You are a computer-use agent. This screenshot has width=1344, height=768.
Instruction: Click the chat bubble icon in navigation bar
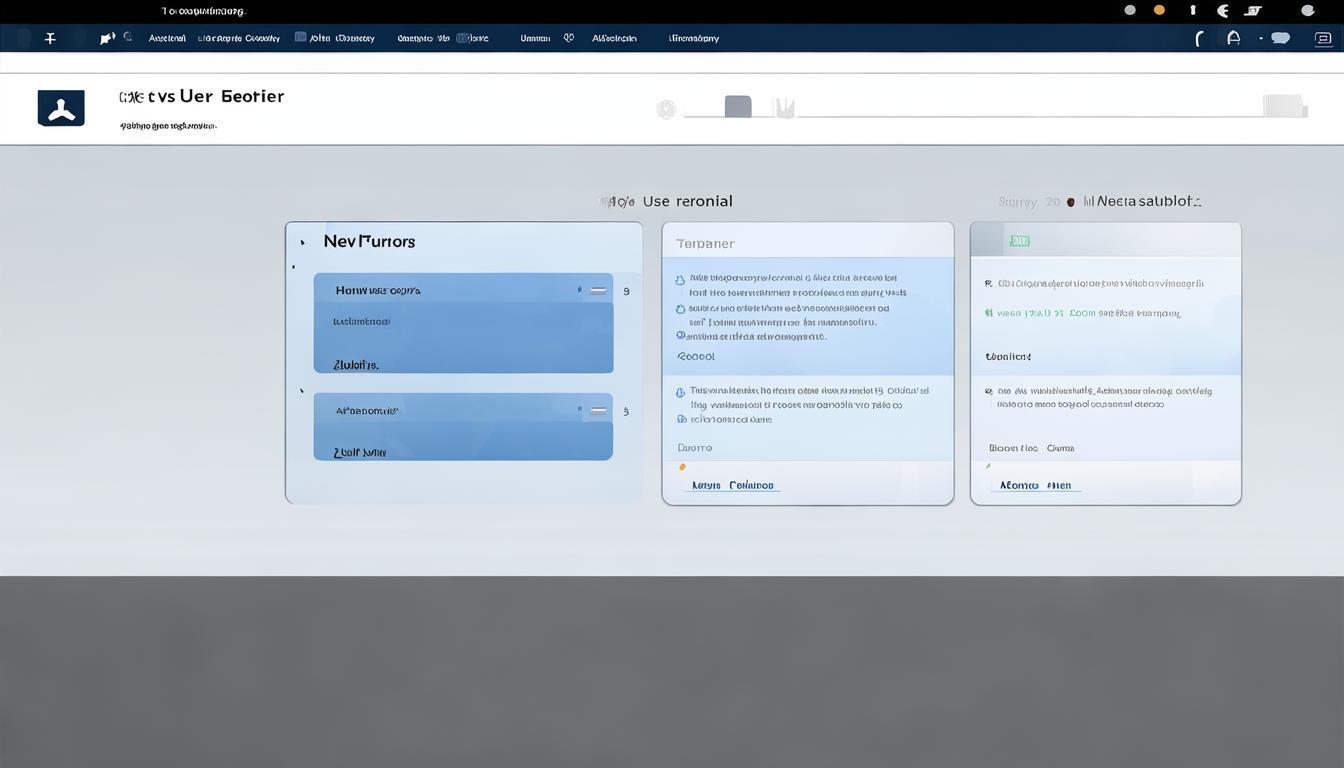tap(1280, 38)
